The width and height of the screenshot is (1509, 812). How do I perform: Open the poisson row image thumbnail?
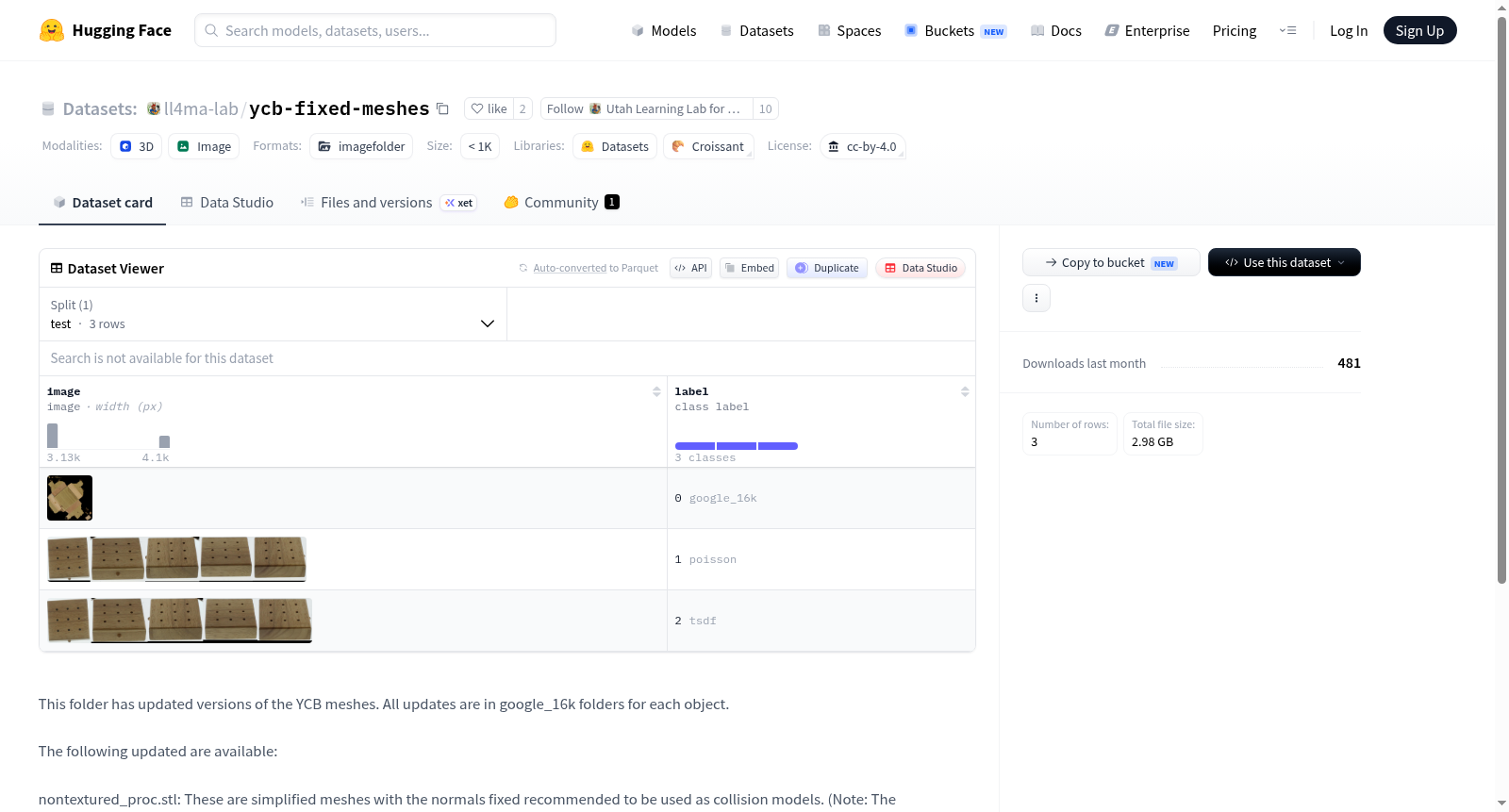click(176, 559)
